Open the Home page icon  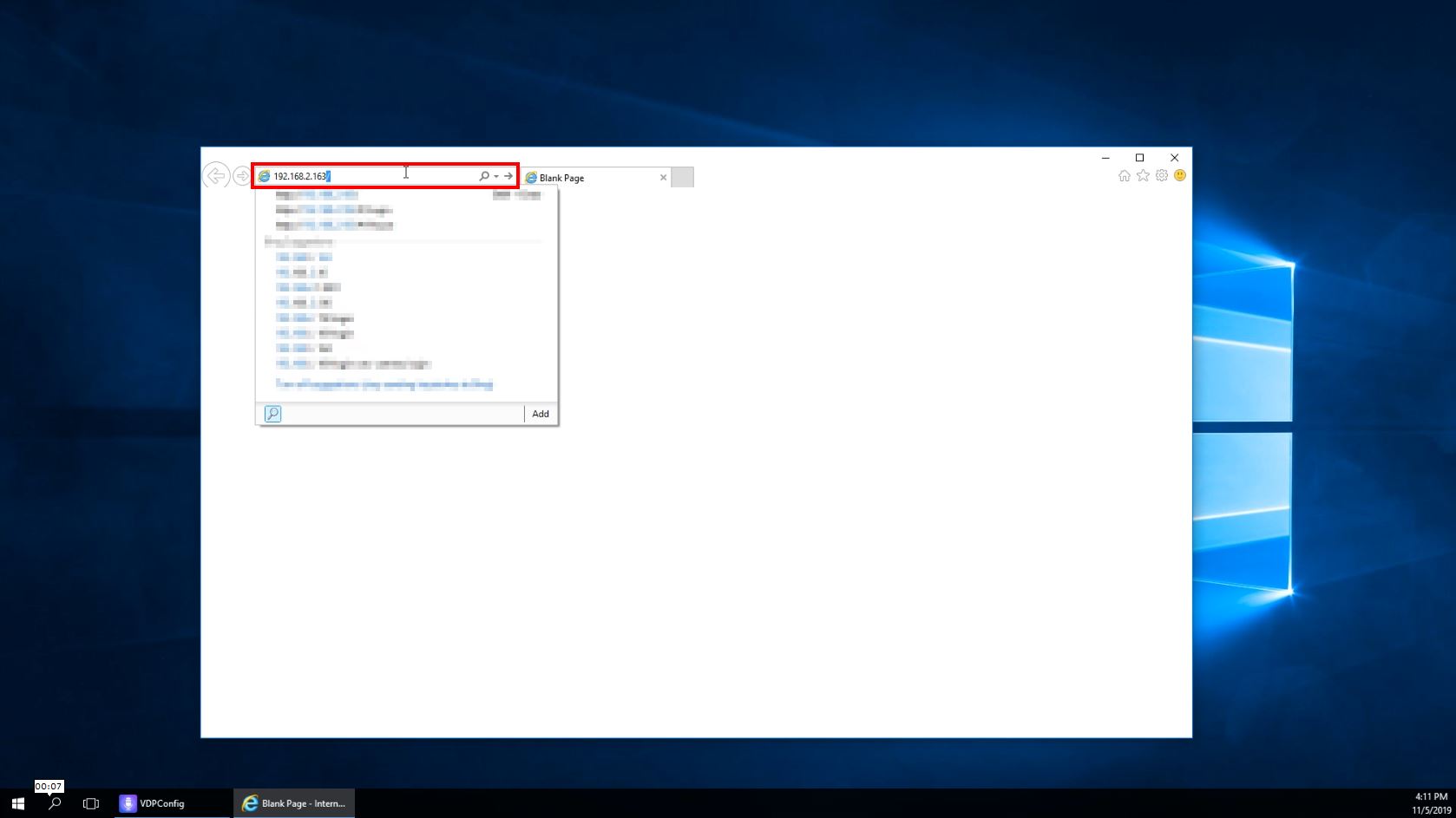point(1125,176)
